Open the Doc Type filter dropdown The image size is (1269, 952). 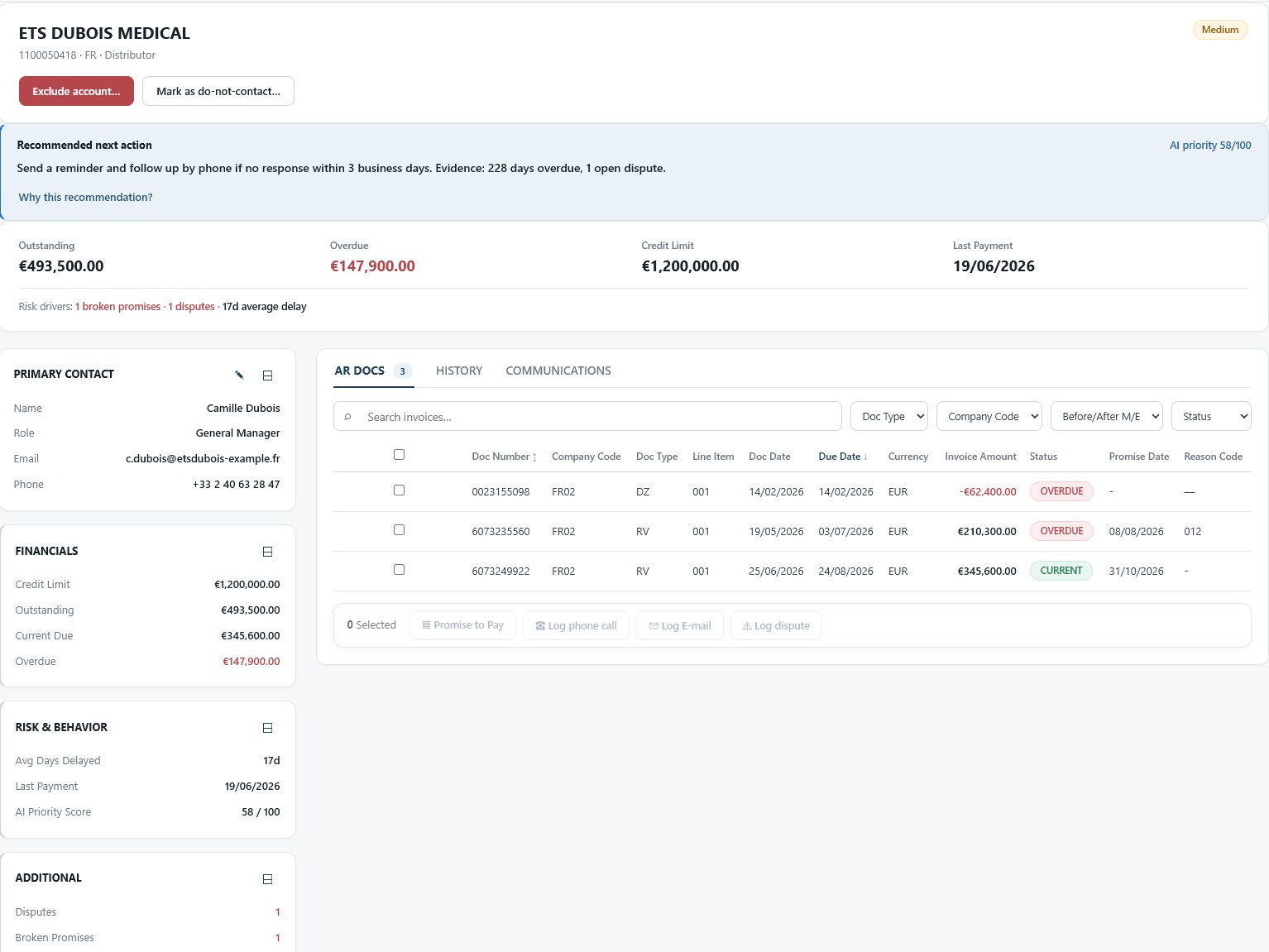[x=889, y=416]
